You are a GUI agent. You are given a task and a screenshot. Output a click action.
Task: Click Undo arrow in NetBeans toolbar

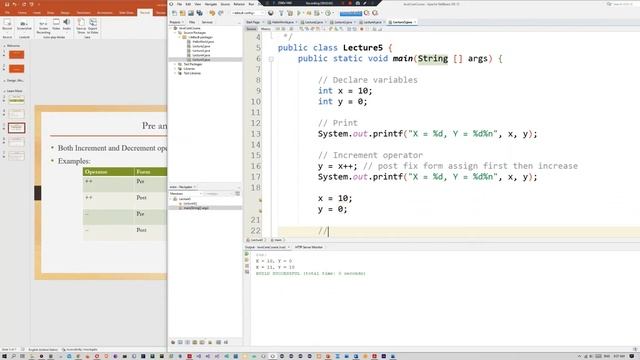click(x=212, y=13)
